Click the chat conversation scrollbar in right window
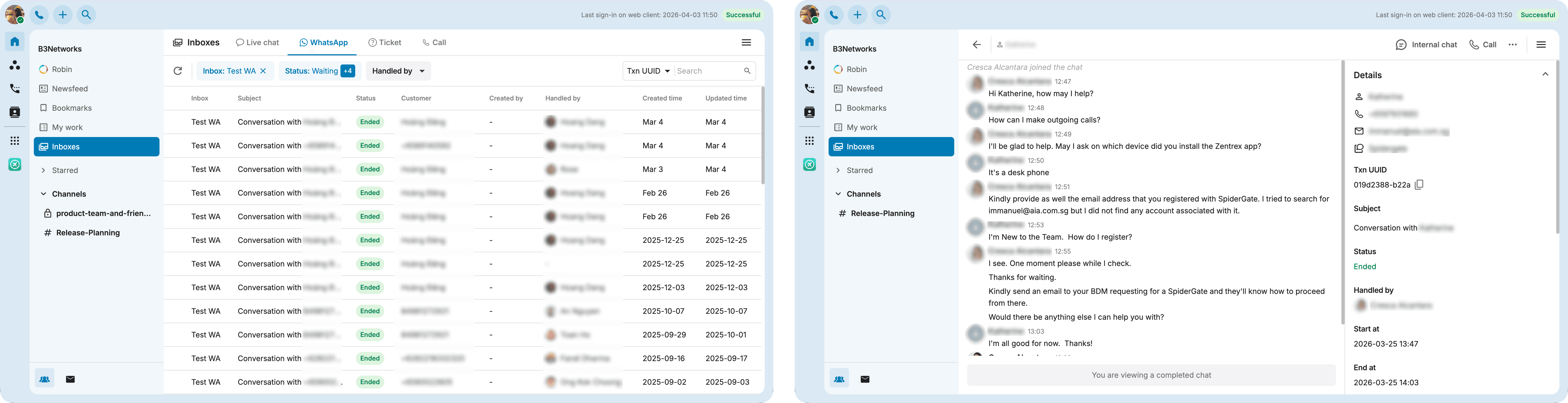The width and height of the screenshot is (1568, 403). tap(1342, 192)
